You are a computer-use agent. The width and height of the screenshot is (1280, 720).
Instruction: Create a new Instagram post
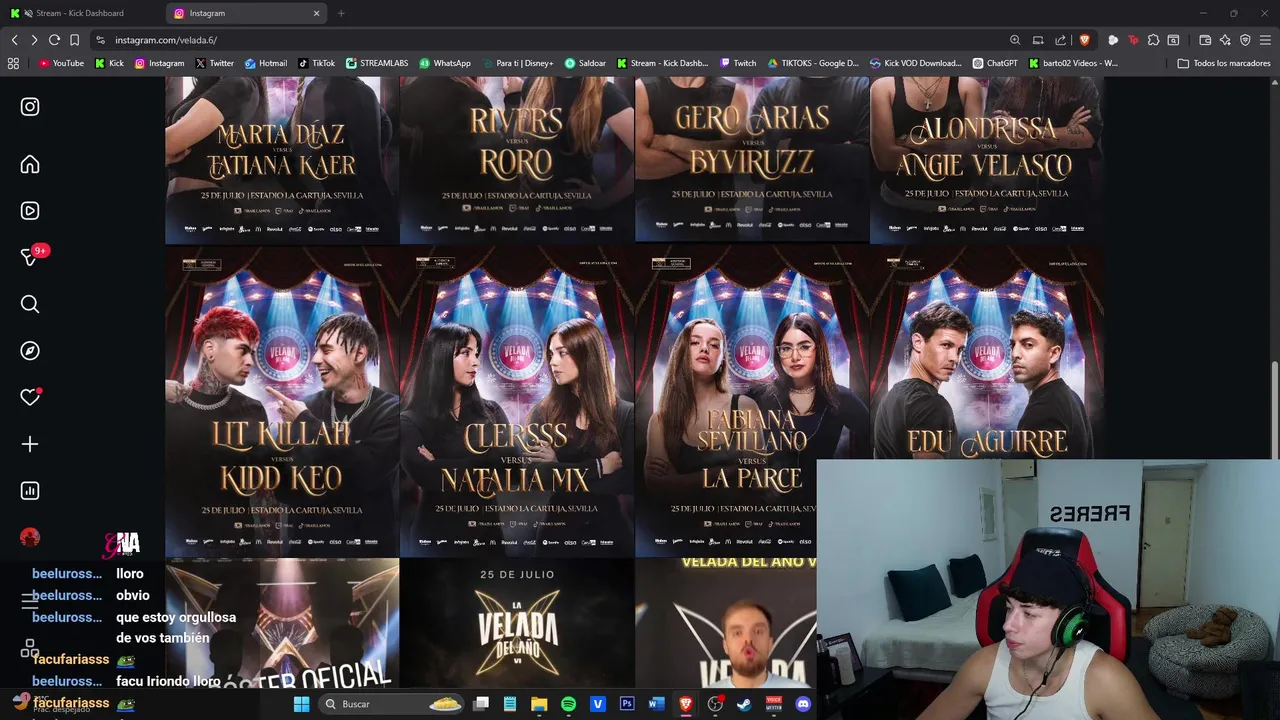click(x=30, y=444)
